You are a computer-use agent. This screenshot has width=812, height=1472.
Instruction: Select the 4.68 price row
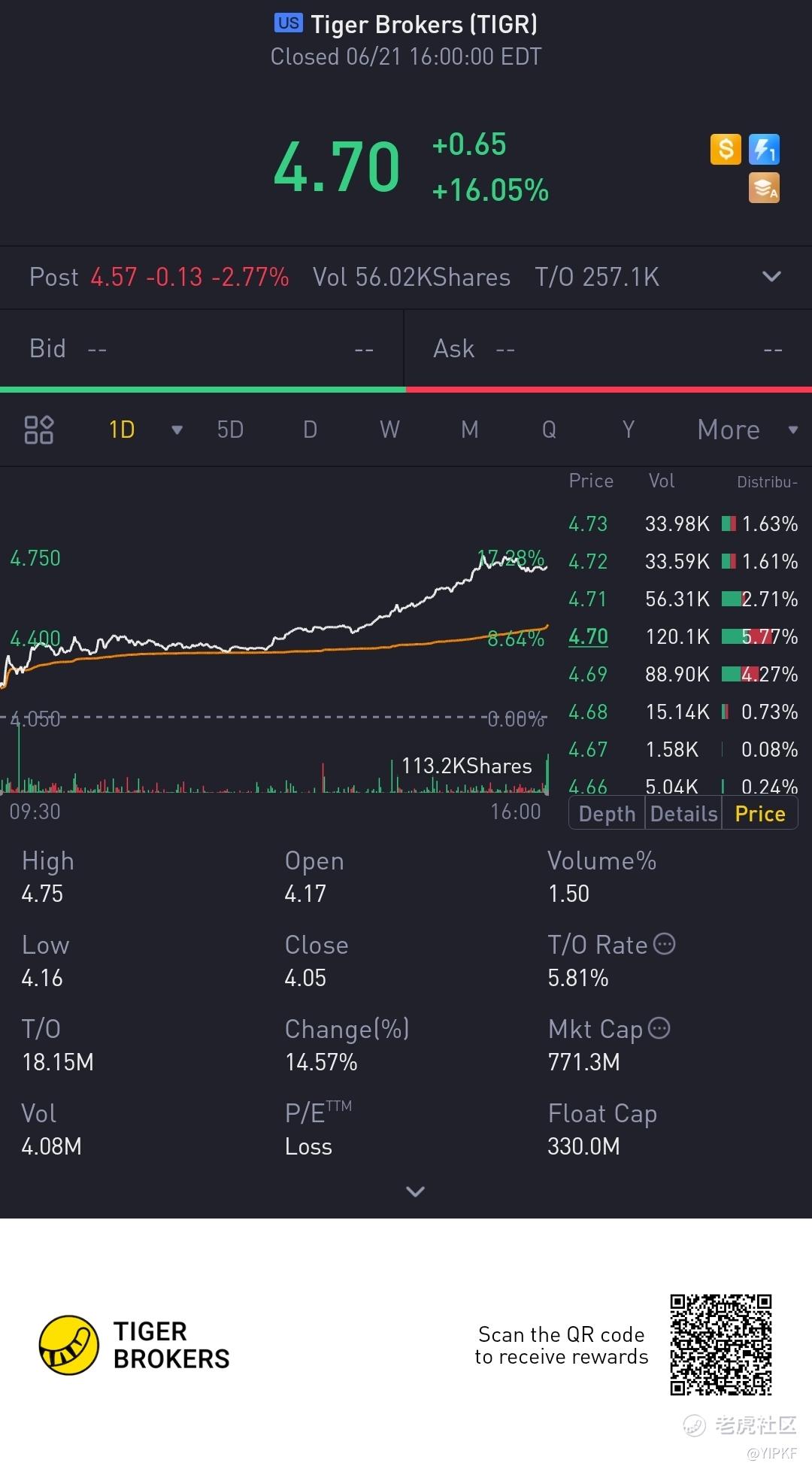[x=683, y=712]
